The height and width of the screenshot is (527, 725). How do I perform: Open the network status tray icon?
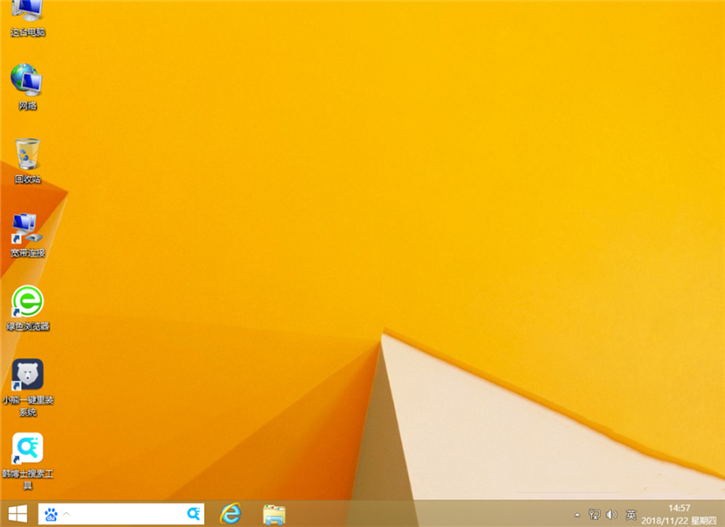tap(594, 514)
